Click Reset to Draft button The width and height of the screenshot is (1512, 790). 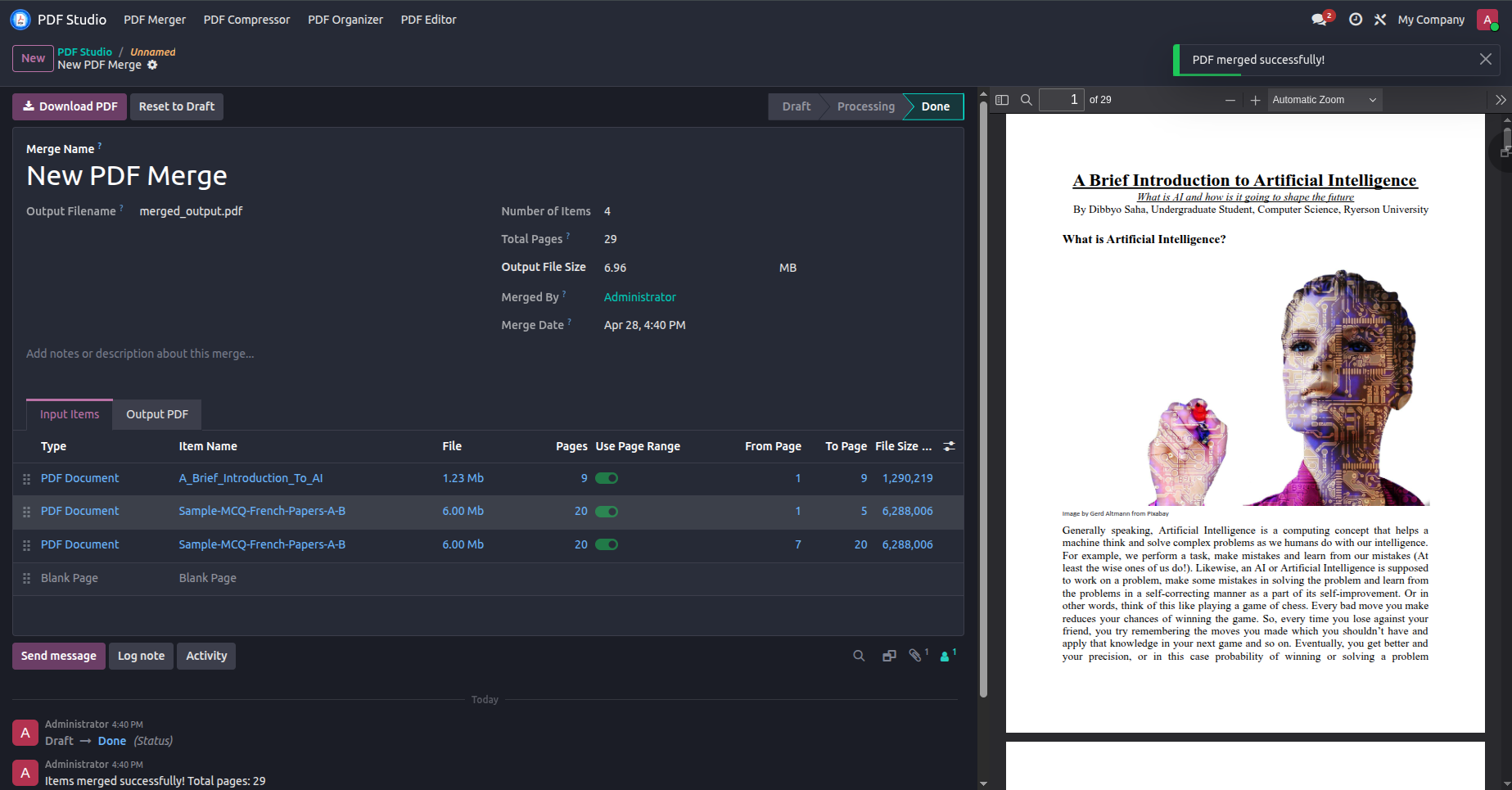pyautogui.click(x=177, y=106)
